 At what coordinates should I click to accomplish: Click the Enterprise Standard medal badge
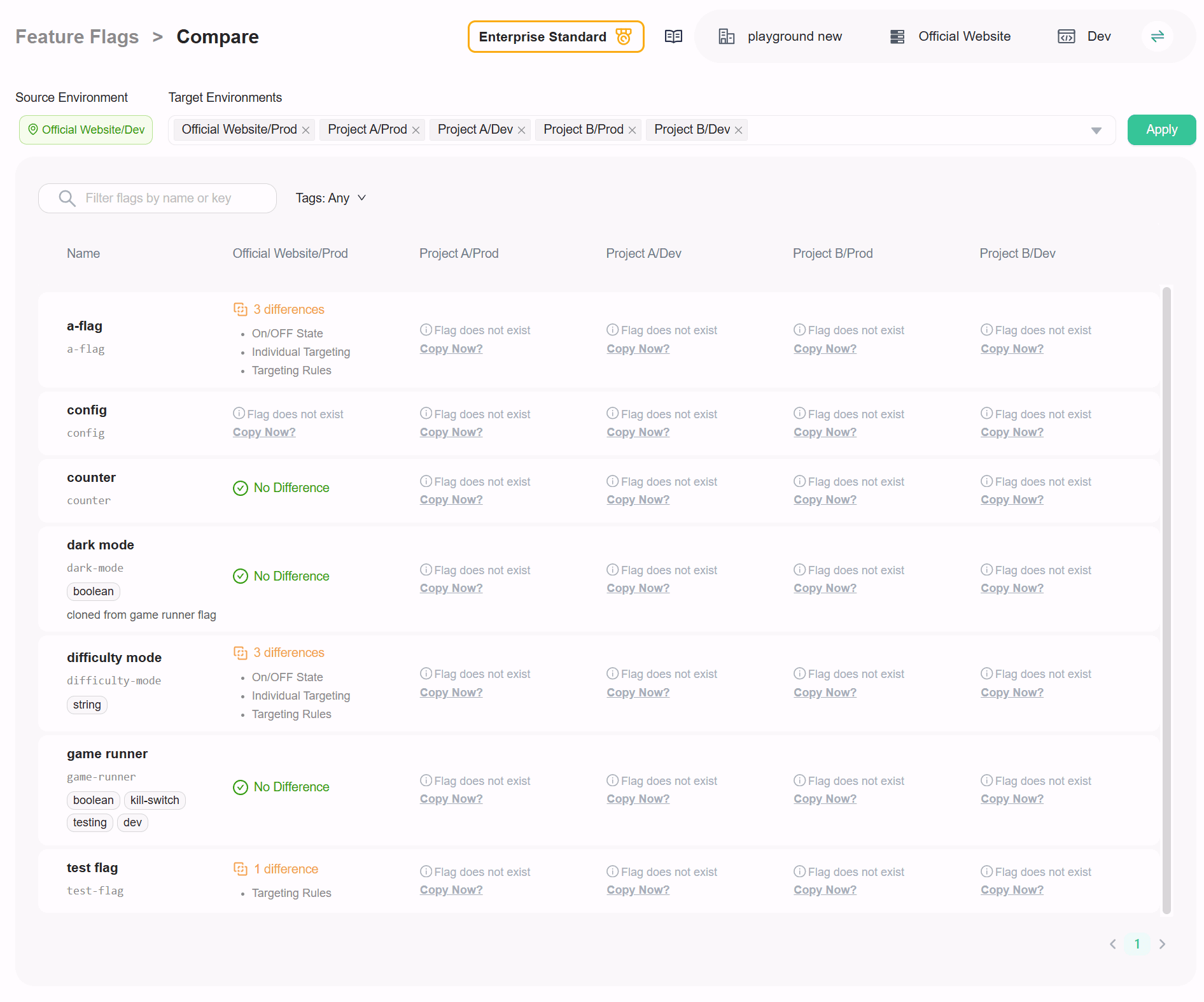[x=624, y=36]
